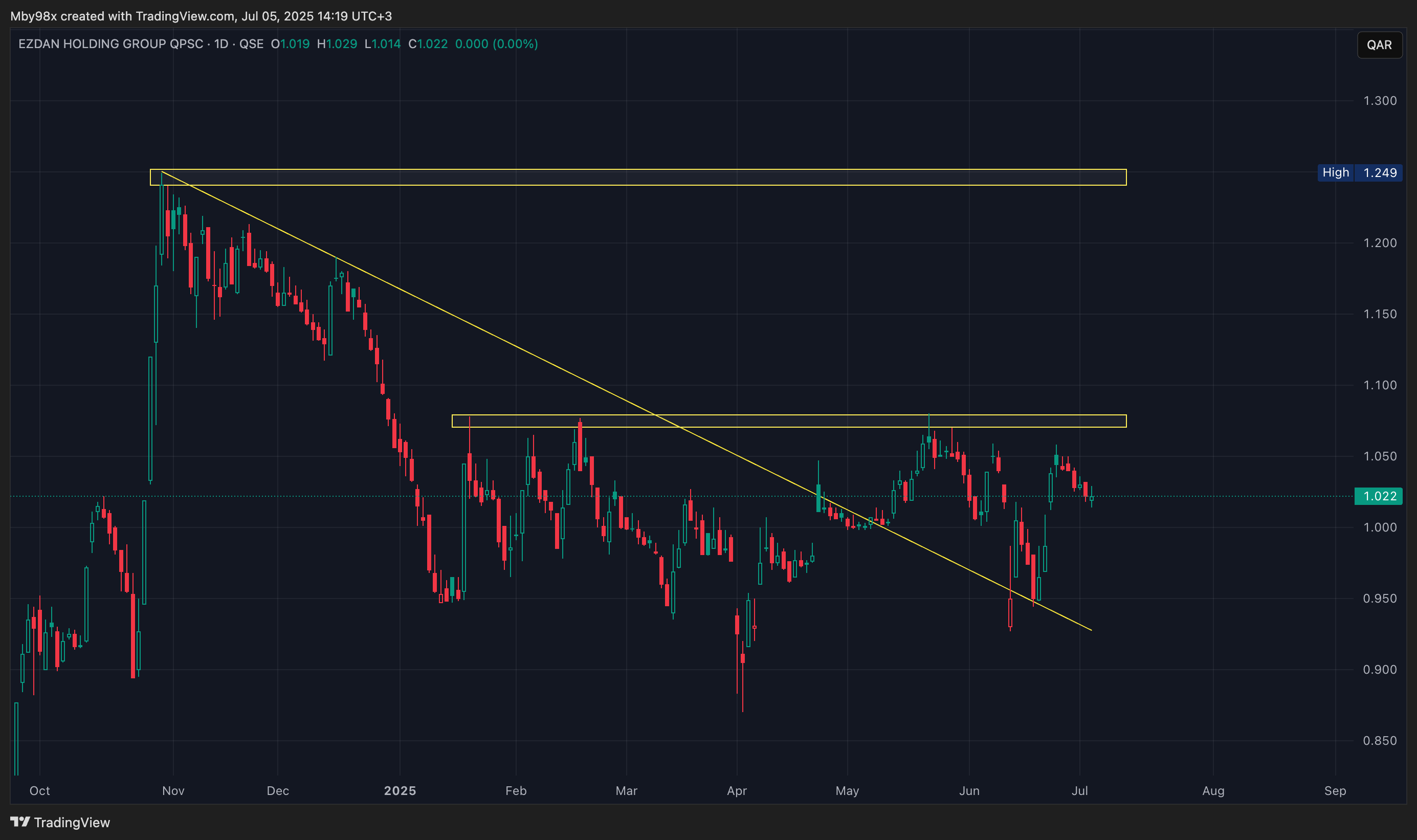Click the QAR currency button
Image resolution: width=1417 pixels, height=840 pixels.
coord(1379,45)
